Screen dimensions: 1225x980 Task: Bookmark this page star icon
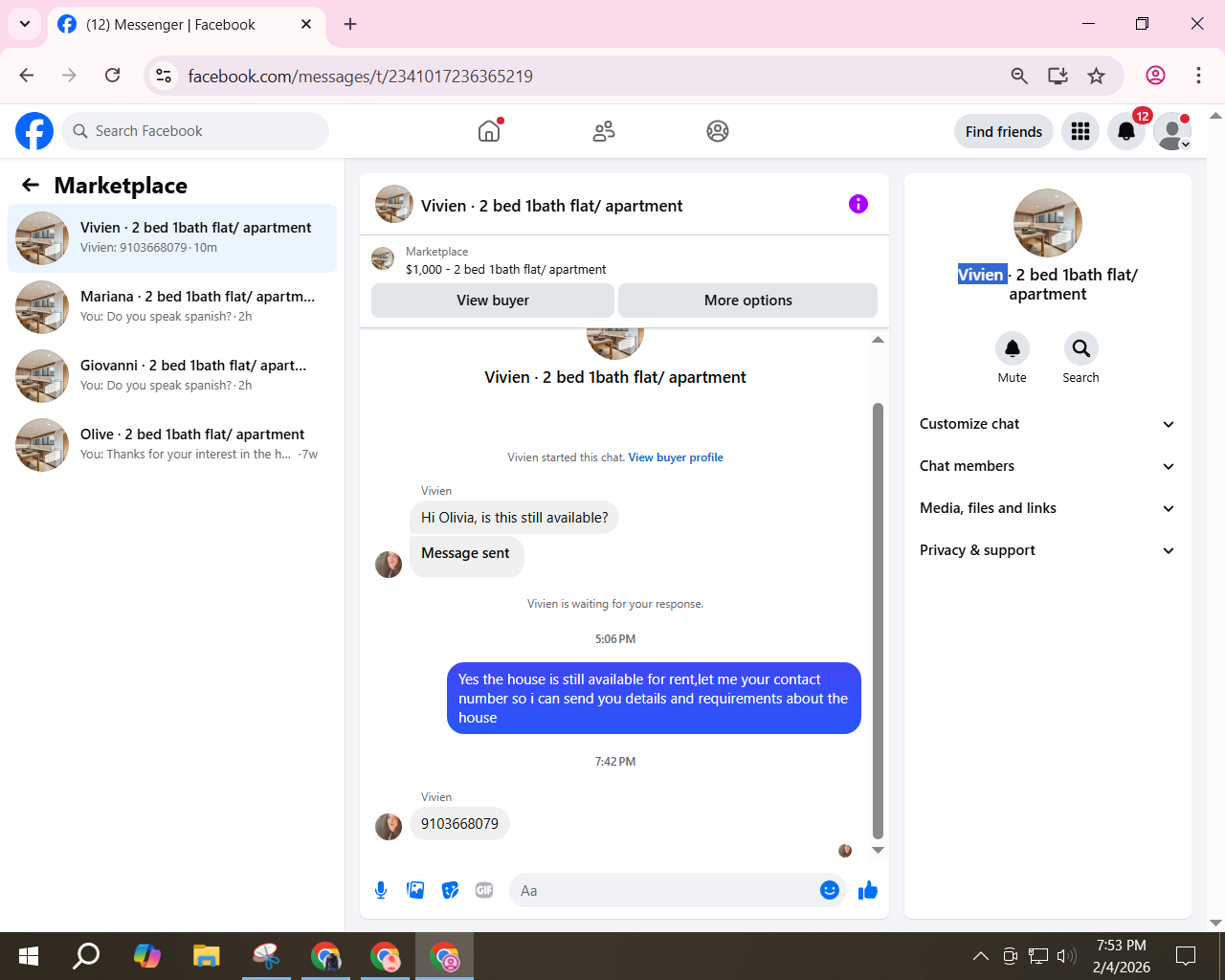[x=1097, y=76]
